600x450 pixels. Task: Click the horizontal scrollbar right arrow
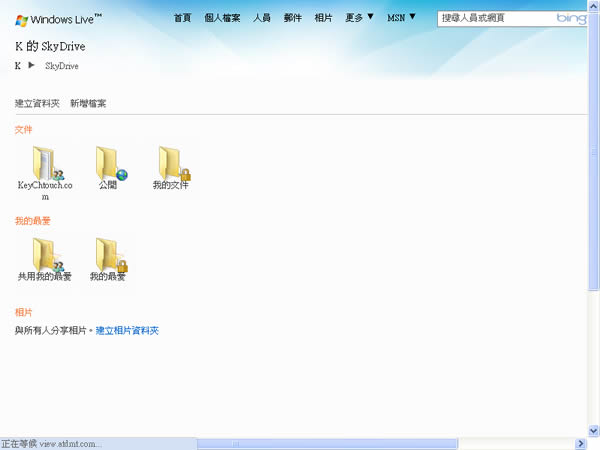click(580, 443)
